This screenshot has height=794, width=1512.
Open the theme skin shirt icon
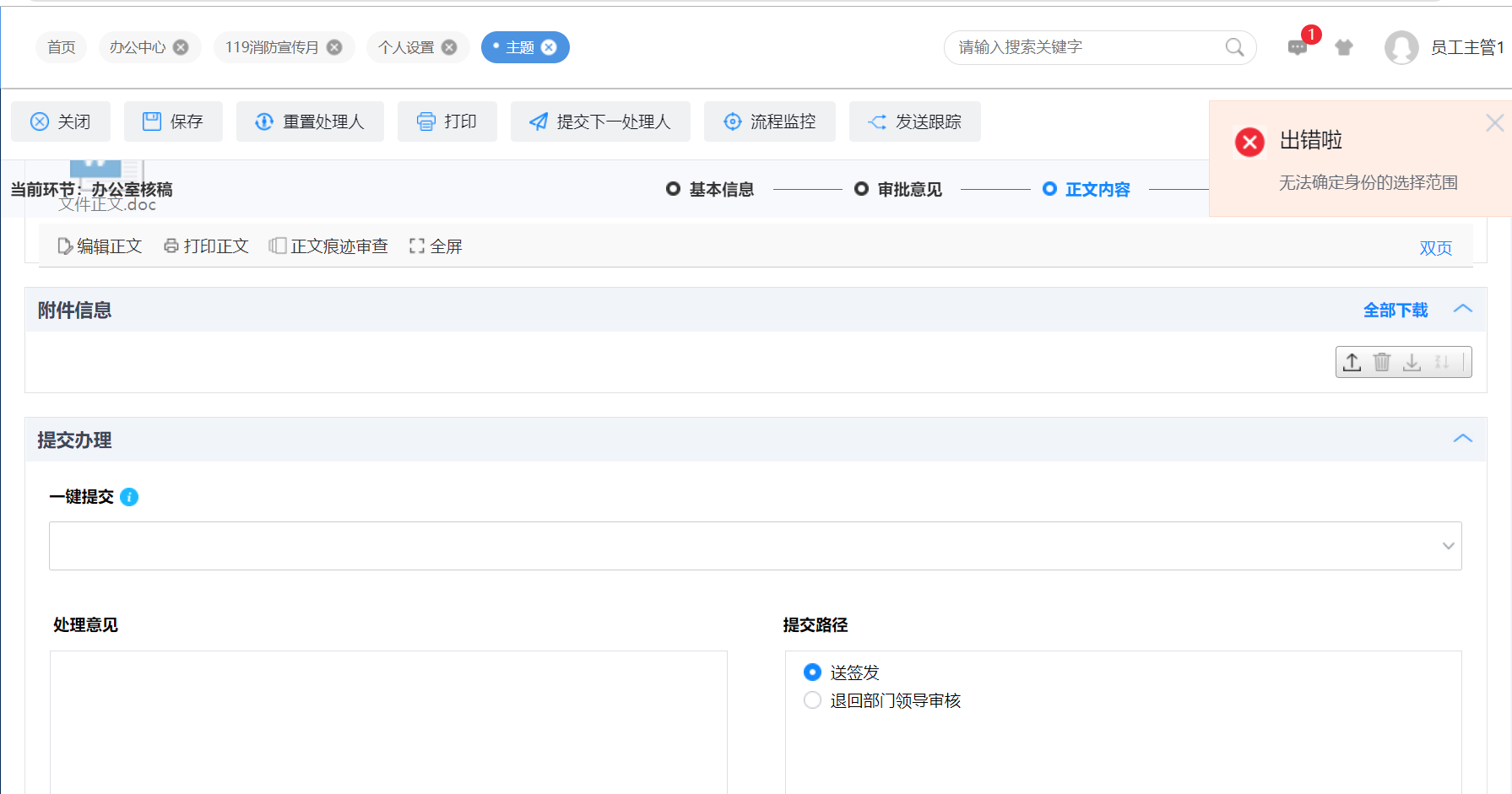(1344, 48)
